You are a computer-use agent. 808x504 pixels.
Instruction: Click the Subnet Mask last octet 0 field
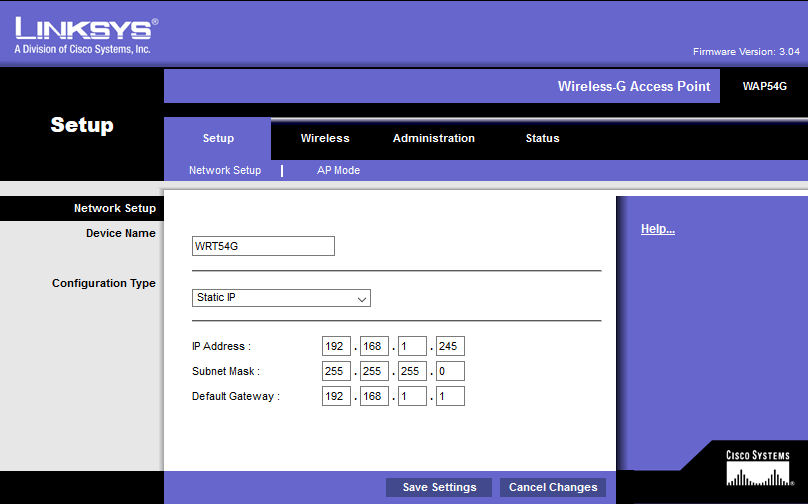(x=450, y=371)
